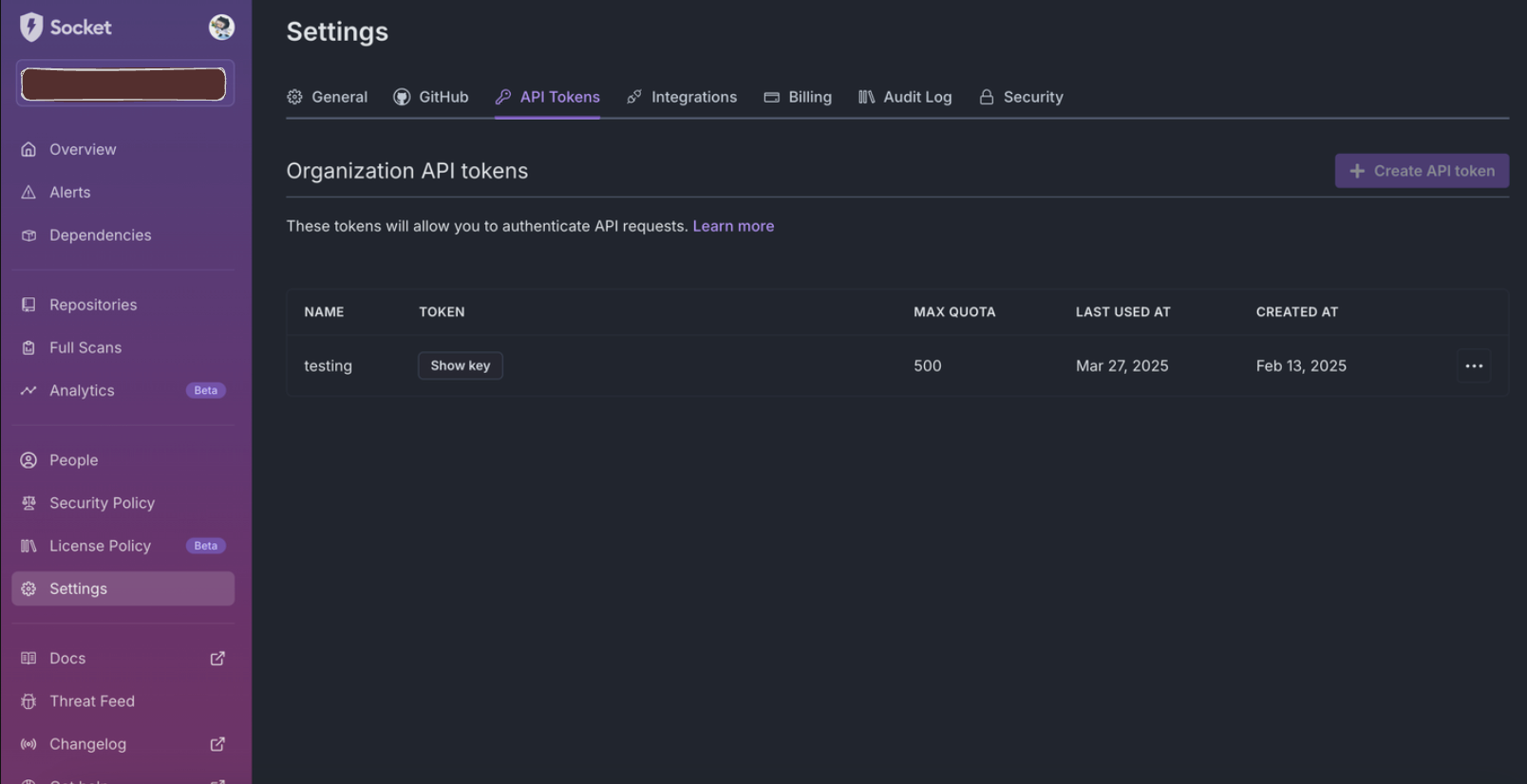The width and height of the screenshot is (1527, 784).
Task: Open Alerts from the sidebar
Action: (69, 192)
